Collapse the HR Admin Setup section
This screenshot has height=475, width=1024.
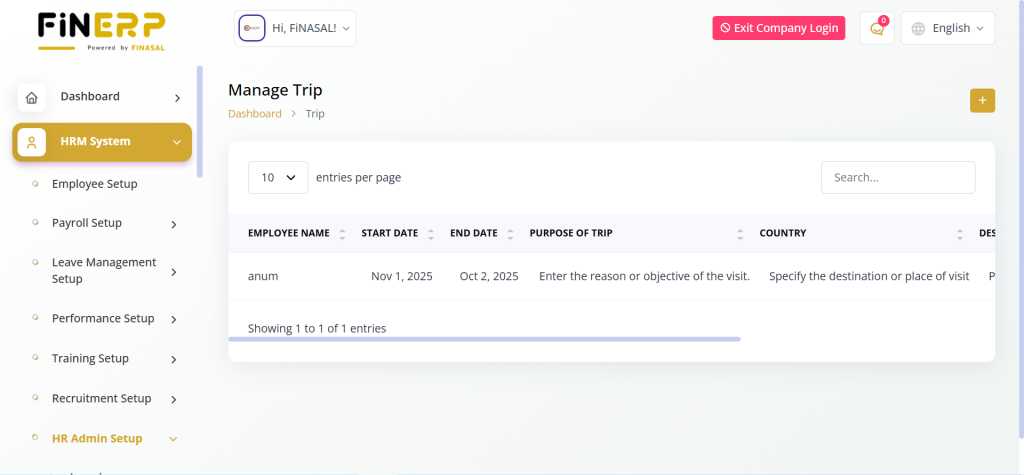point(174,438)
